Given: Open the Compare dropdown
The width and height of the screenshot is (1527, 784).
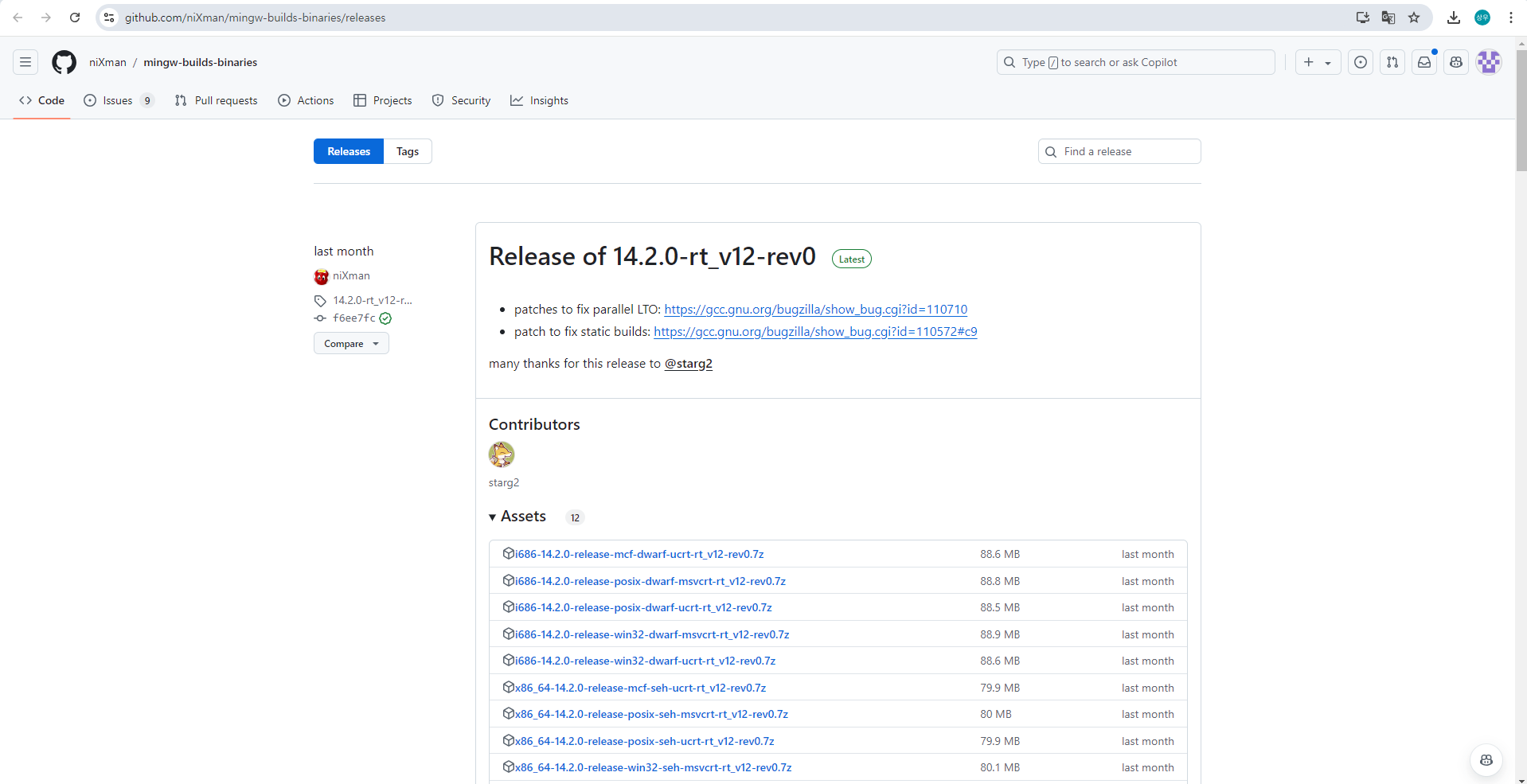Looking at the screenshot, I should click(351, 344).
